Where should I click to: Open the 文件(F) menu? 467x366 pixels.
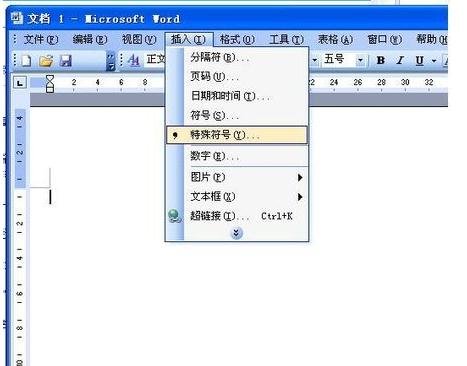[41, 40]
